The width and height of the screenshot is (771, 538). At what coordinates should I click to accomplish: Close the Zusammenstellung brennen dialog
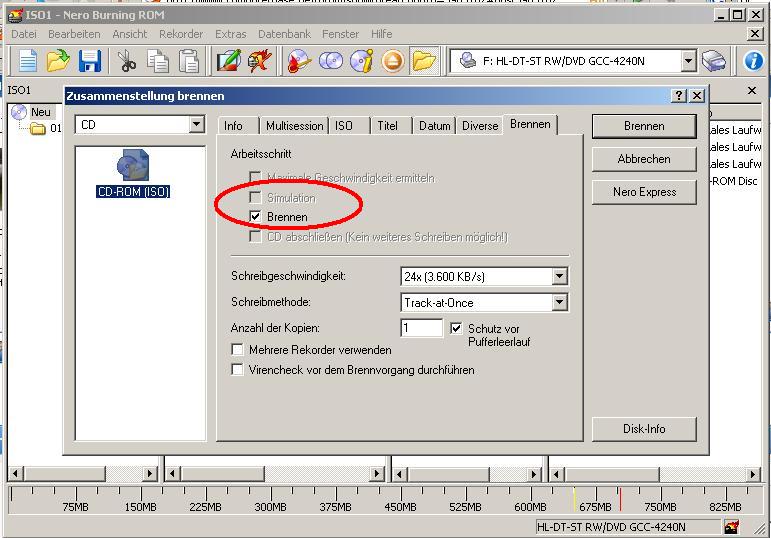[697, 95]
